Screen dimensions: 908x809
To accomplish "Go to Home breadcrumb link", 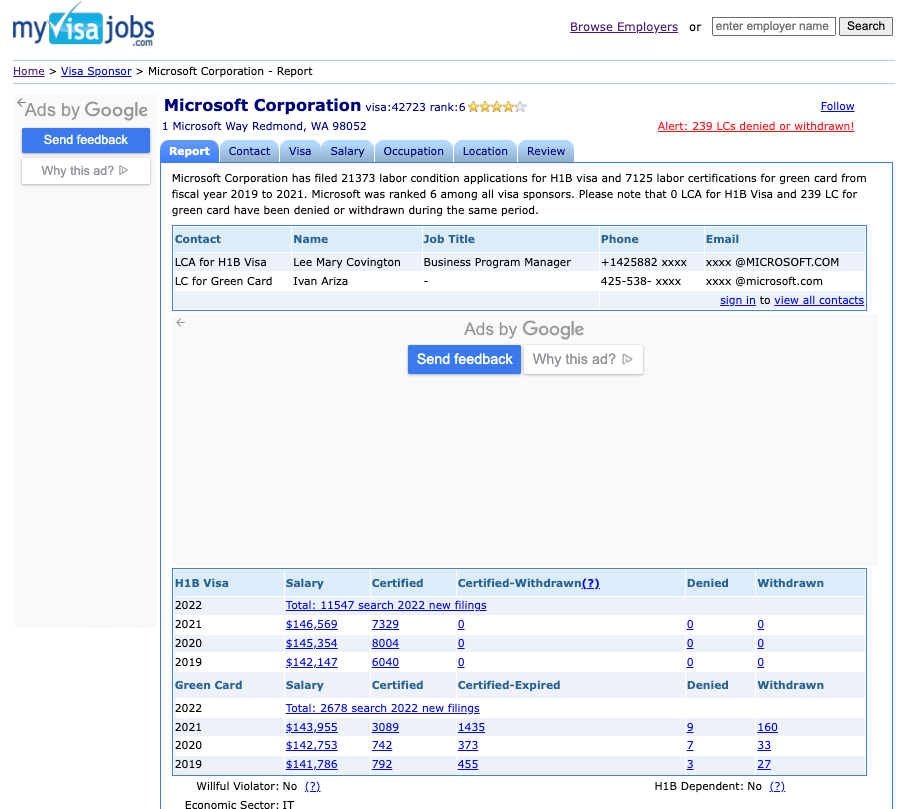I will click(x=29, y=71).
